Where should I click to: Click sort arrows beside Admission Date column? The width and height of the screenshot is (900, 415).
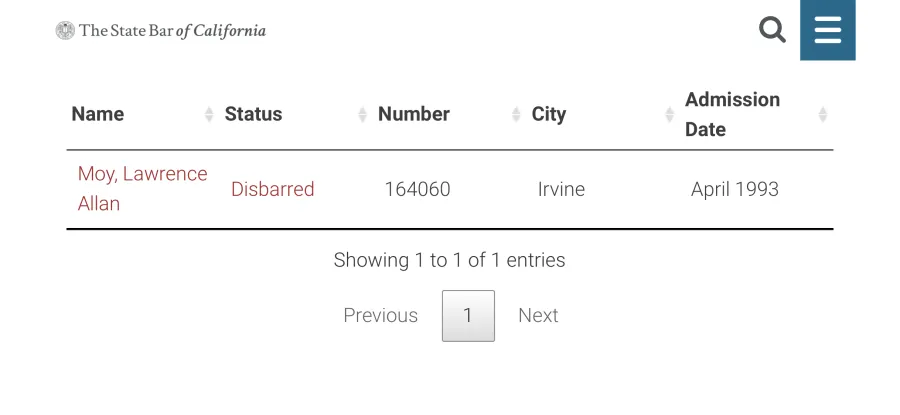click(x=823, y=115)
